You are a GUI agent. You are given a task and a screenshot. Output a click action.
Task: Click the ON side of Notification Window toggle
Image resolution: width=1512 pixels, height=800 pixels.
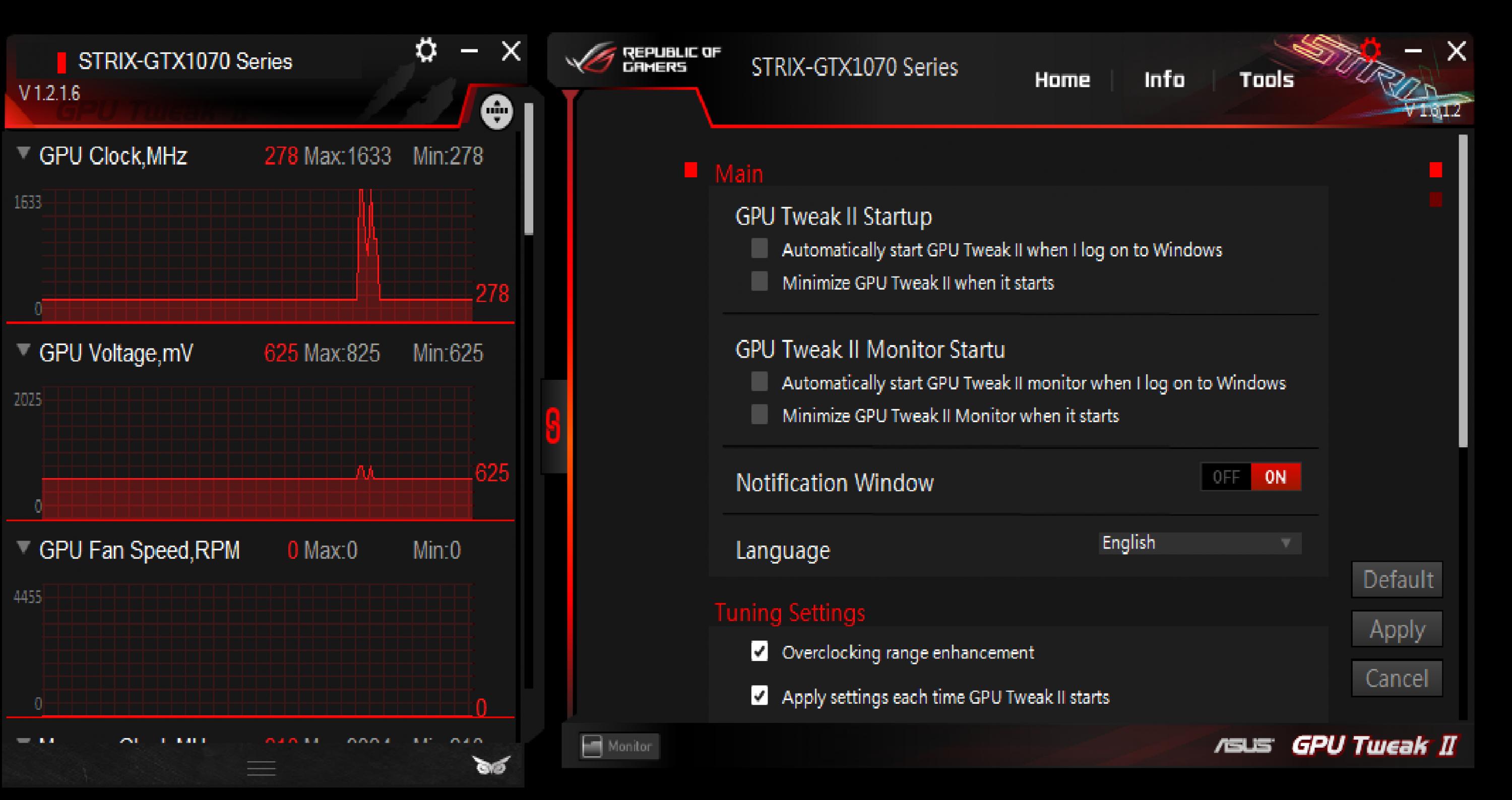pyautogui.click(x=1276, y=477)
